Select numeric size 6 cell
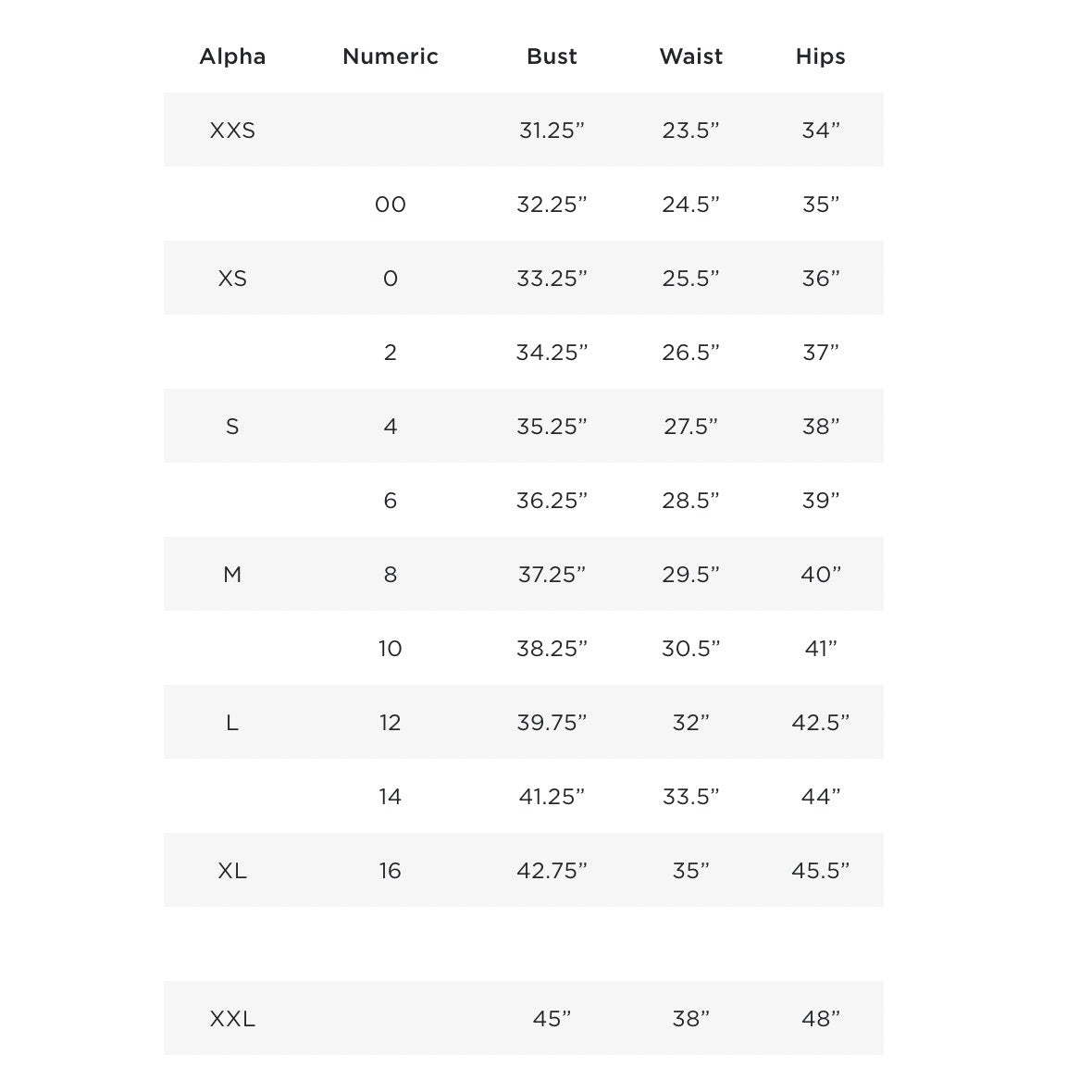This screenshot has width=1092, height=1092. point(390,501)
